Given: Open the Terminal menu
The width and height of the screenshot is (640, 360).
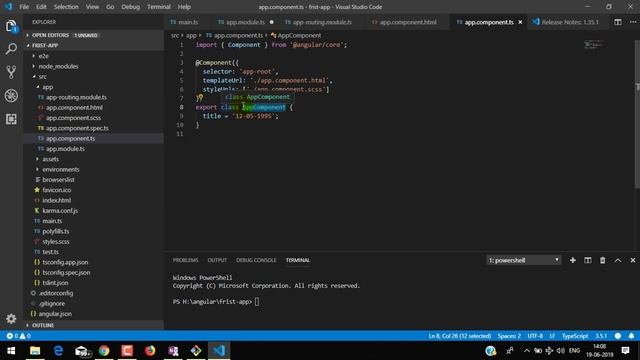Looking at the screenshot, I should 158,7.
